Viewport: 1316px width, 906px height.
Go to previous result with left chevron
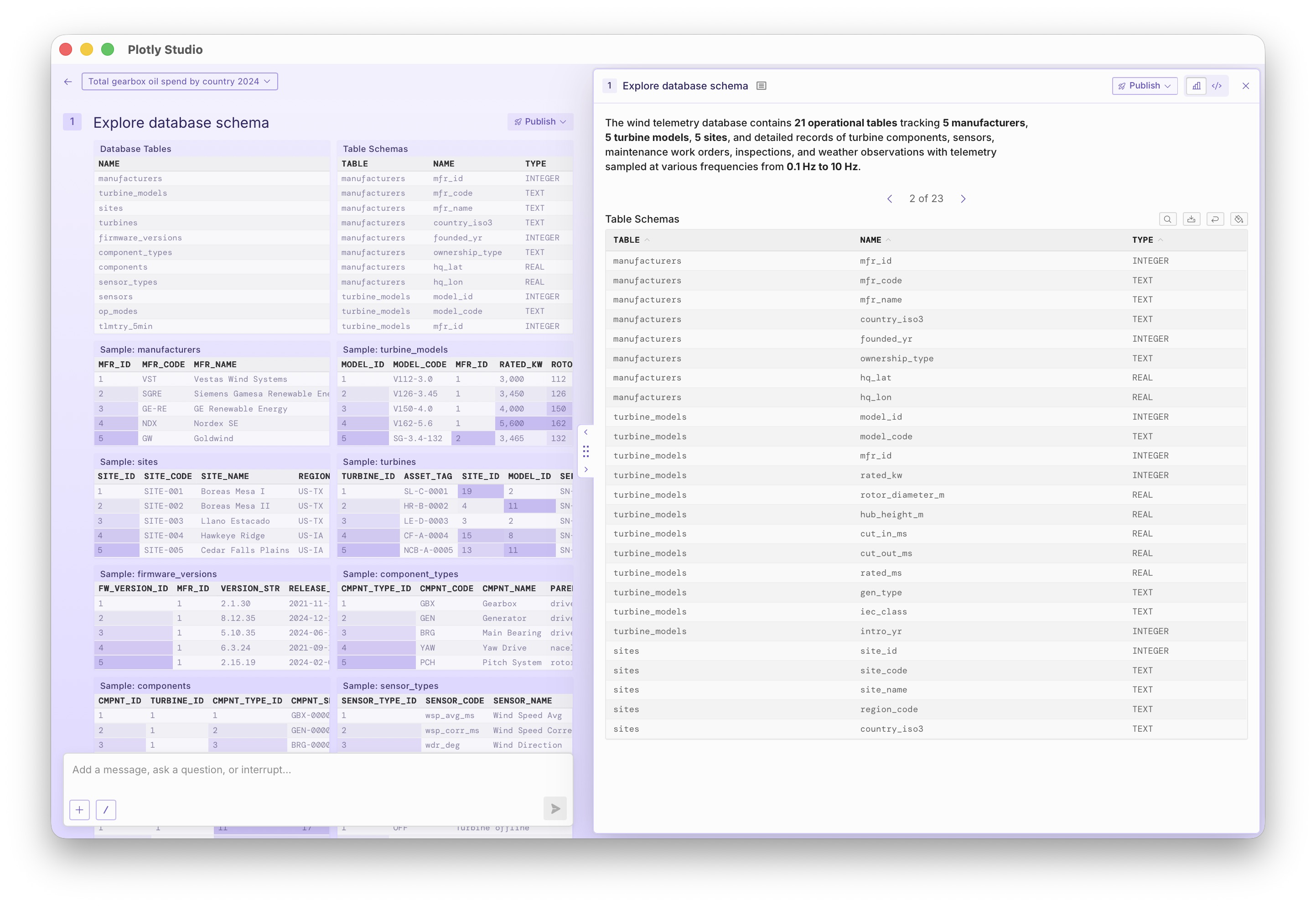point(890,199)
